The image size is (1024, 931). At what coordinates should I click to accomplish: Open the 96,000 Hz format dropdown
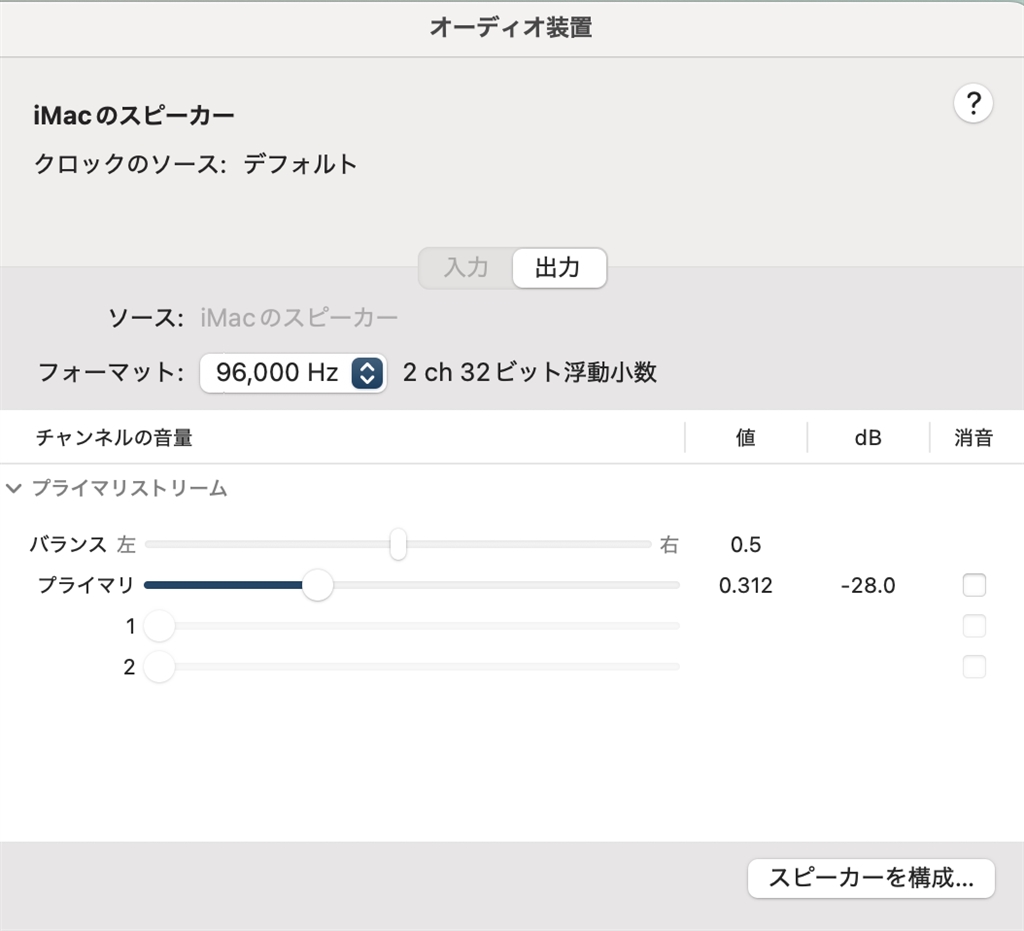[278, 373]
